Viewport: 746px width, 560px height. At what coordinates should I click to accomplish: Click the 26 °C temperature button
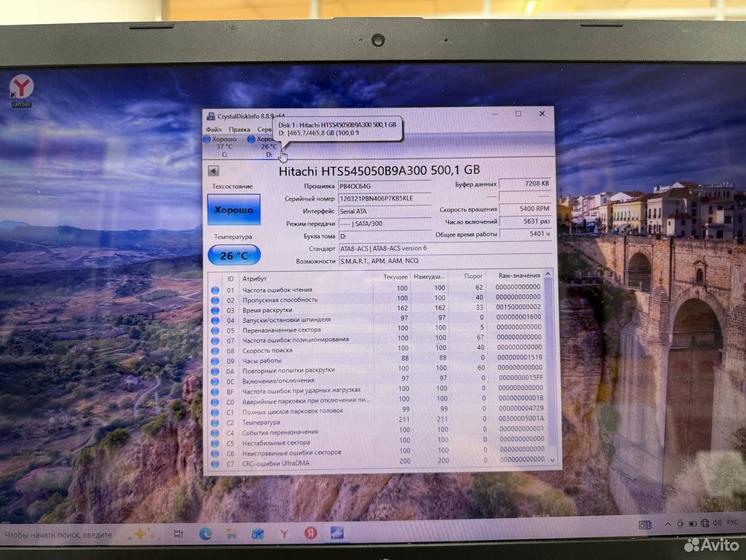tap(234, 255)
